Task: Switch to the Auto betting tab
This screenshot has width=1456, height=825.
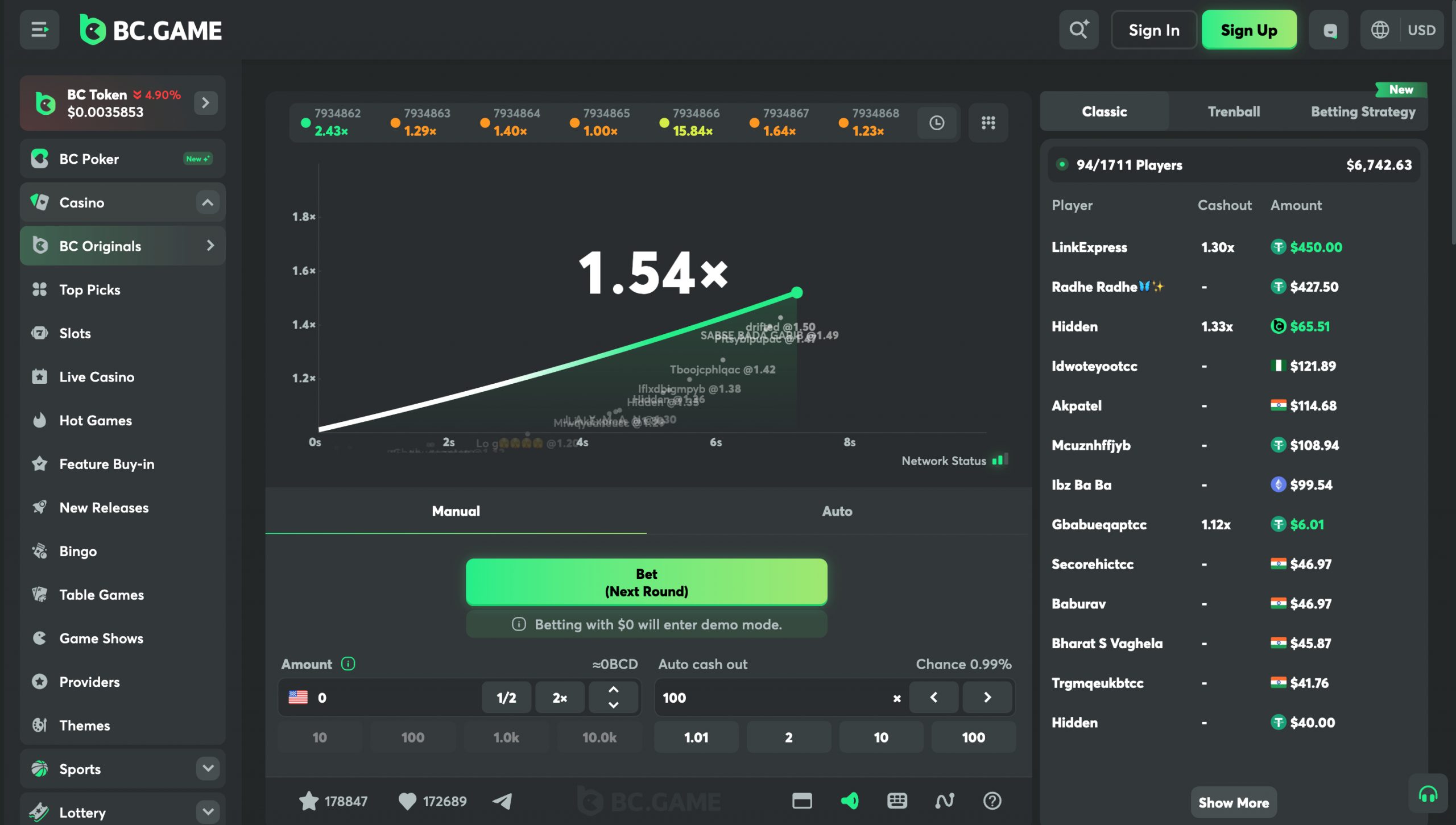Action: point(837,511)
